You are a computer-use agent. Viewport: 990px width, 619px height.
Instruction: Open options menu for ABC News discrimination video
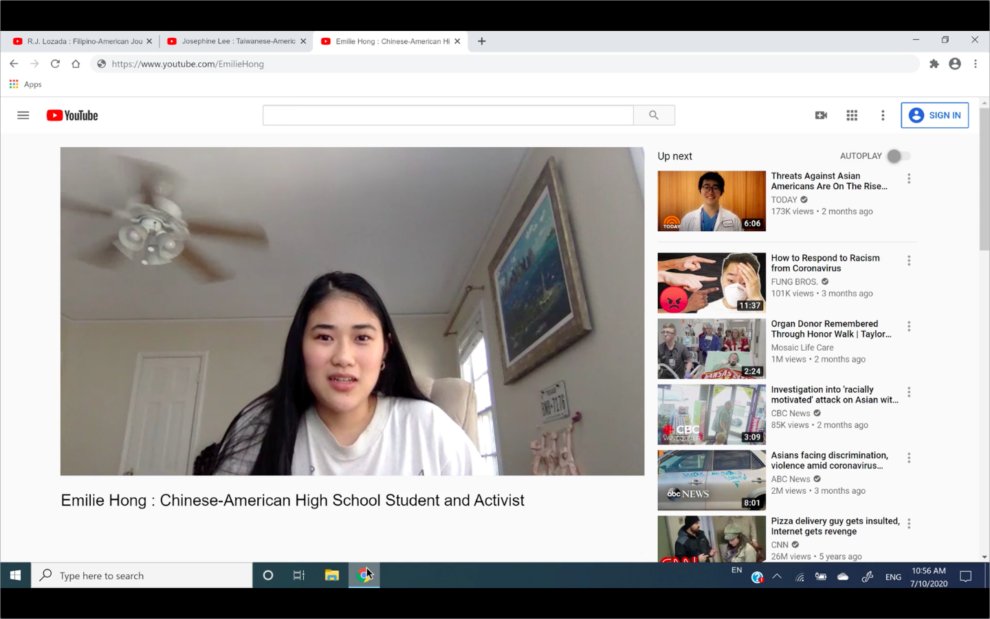click(x=909, y=457)
